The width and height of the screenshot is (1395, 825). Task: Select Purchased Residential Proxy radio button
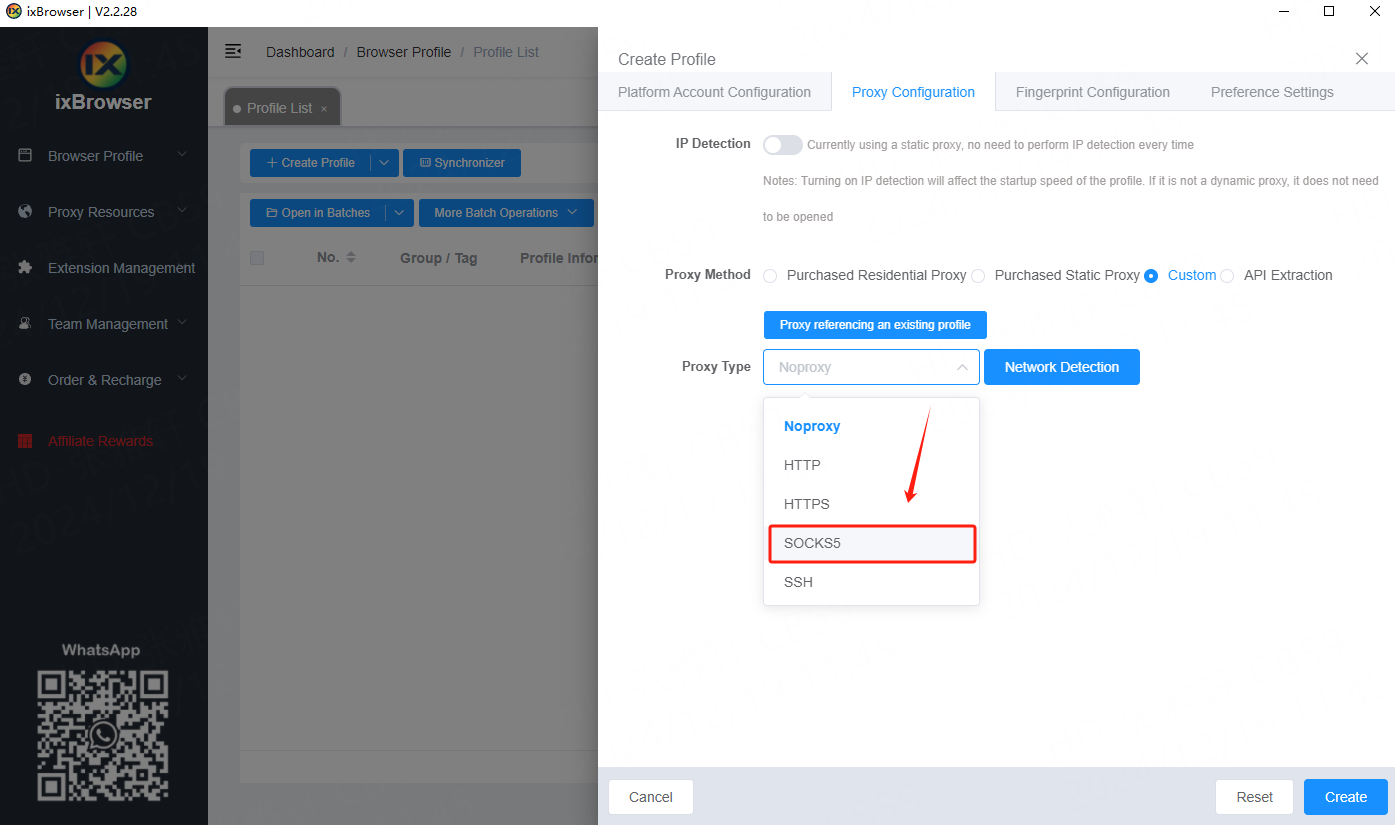pyautogui.click(x=770, y=276)
